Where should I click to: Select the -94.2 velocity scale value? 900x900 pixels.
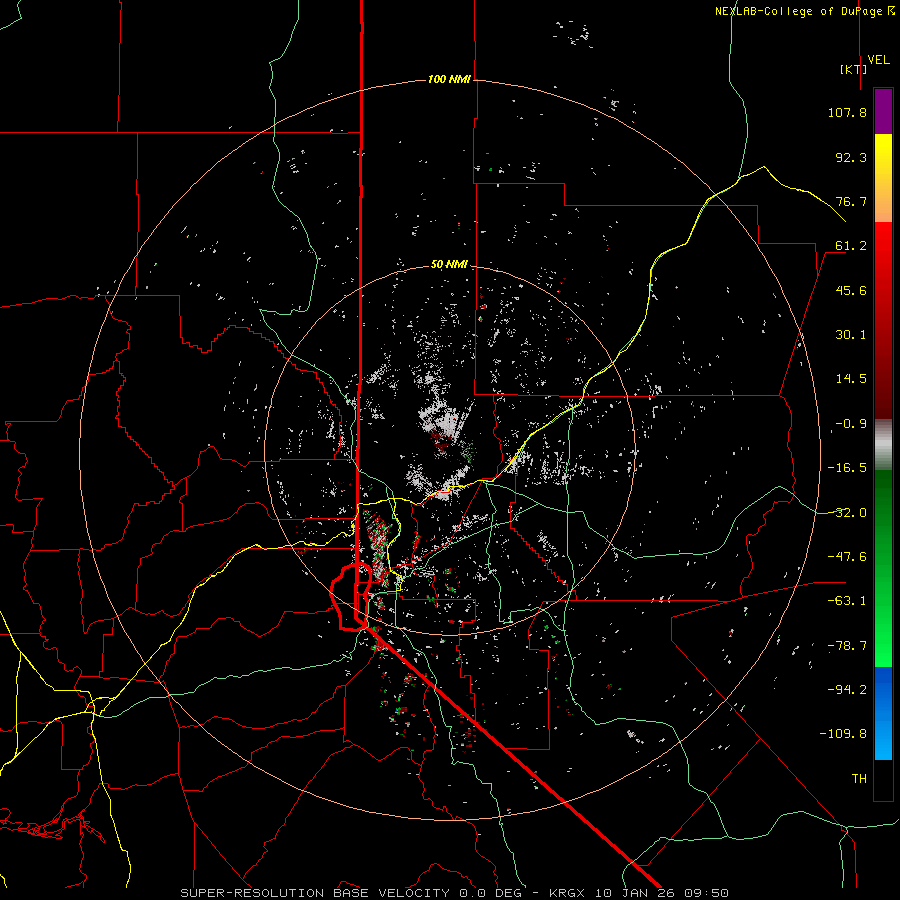[847, 690]
